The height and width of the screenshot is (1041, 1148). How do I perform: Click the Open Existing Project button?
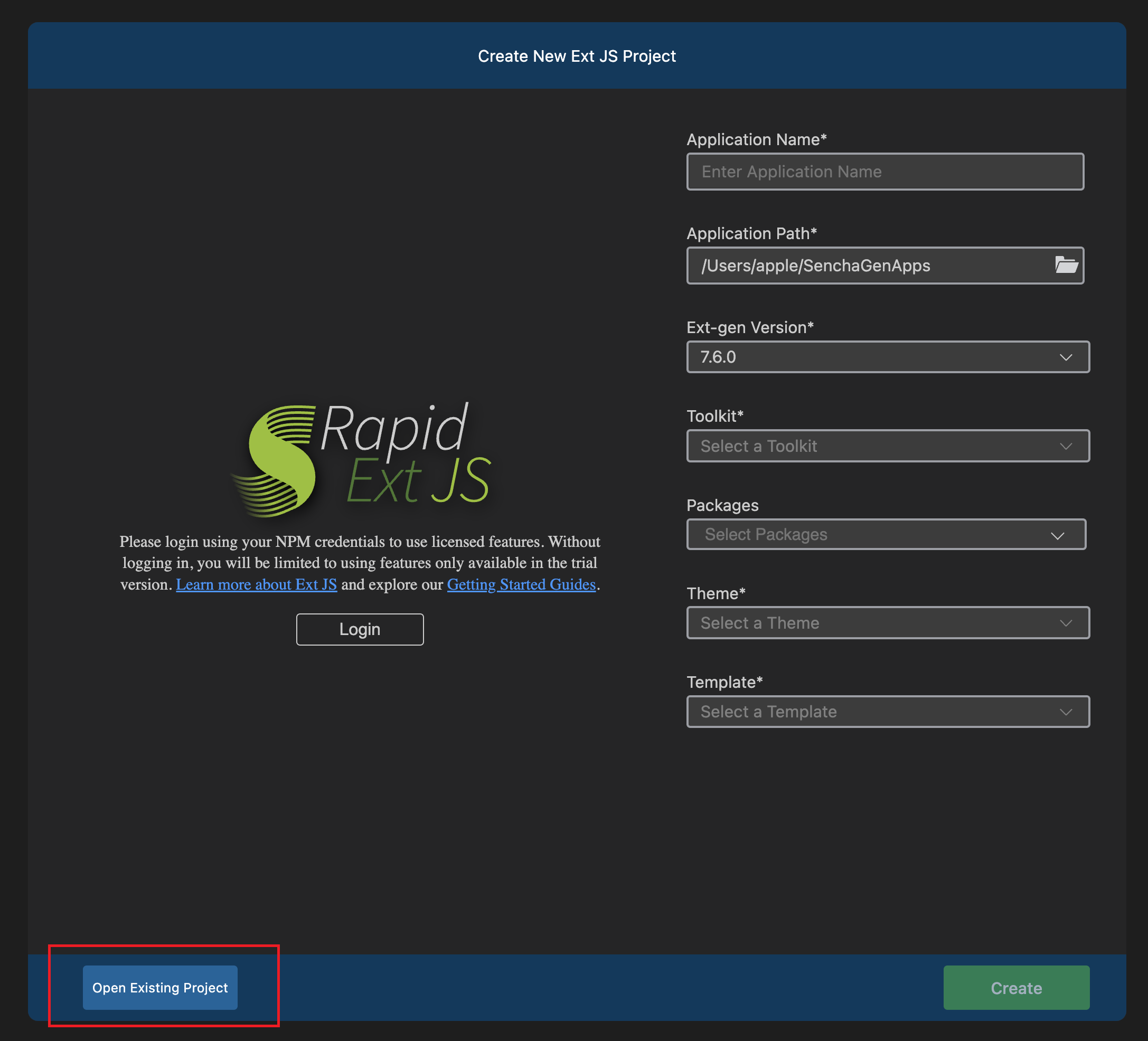(x=160, y=988)
